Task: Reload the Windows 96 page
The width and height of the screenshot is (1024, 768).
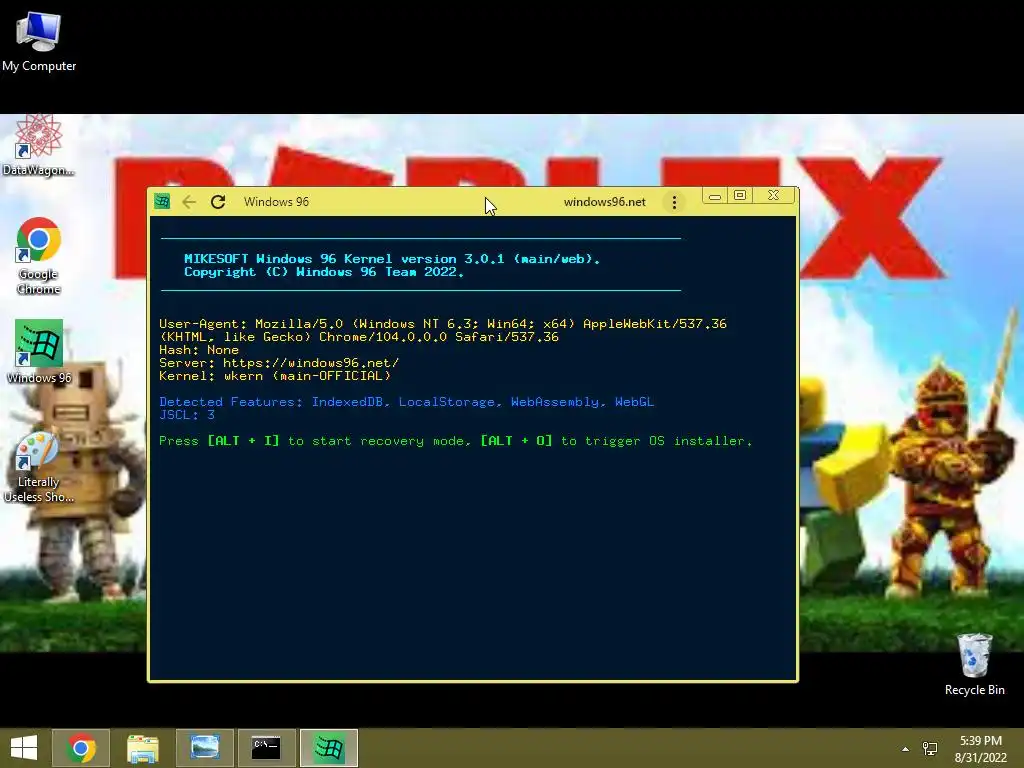Action: pos(218,202)
